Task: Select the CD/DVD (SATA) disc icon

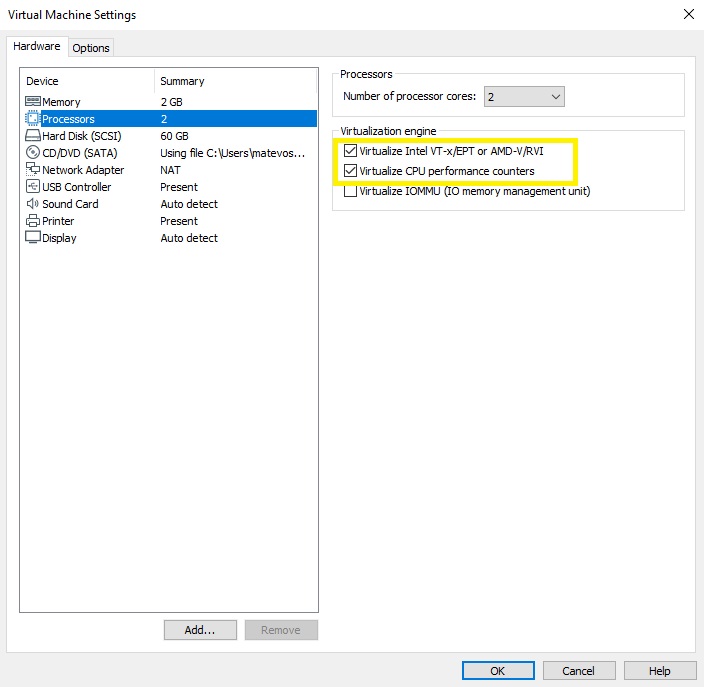Action: (32, 153)
